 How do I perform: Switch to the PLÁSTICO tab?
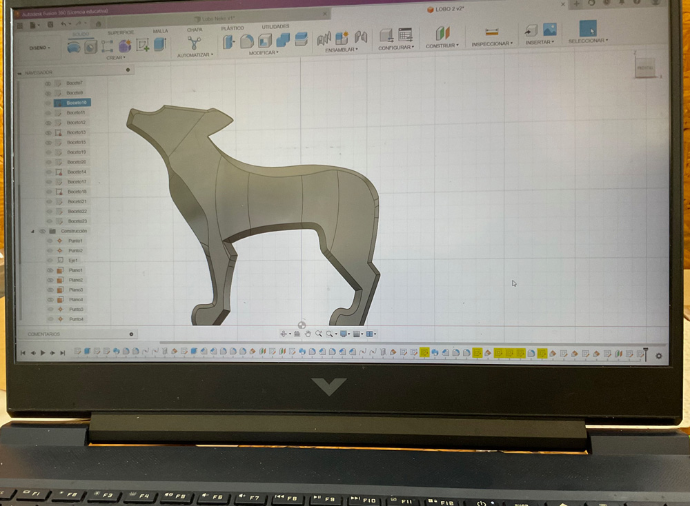[x=232, y=28]
